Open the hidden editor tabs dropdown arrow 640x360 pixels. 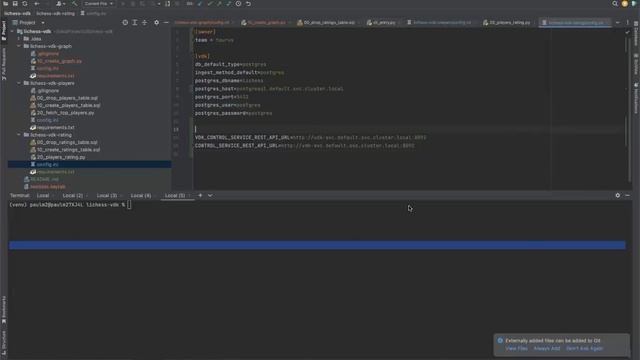(618, 22)
